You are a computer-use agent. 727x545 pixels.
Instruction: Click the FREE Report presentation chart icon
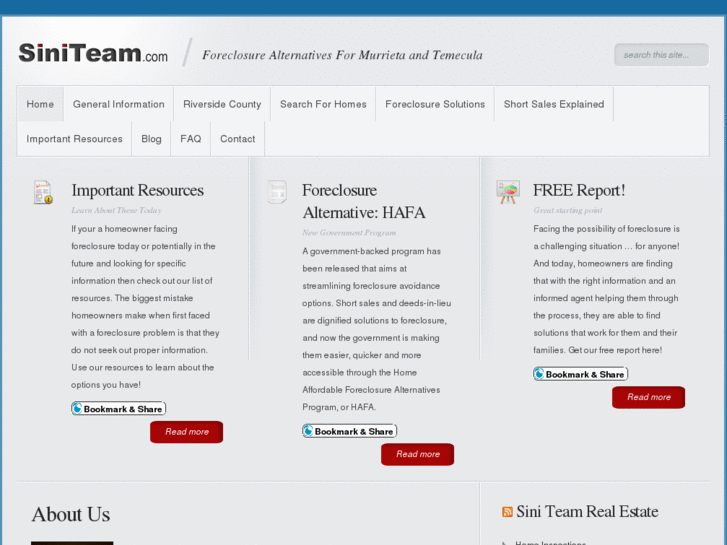pyautogui.click(x=508, y=192)
